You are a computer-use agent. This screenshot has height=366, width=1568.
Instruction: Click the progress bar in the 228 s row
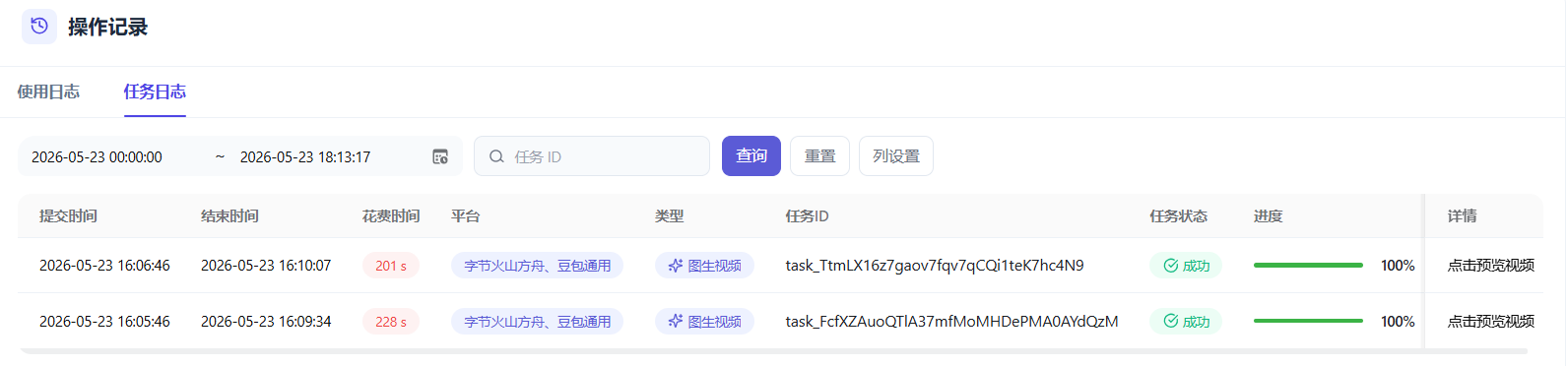coord(1308,321)
